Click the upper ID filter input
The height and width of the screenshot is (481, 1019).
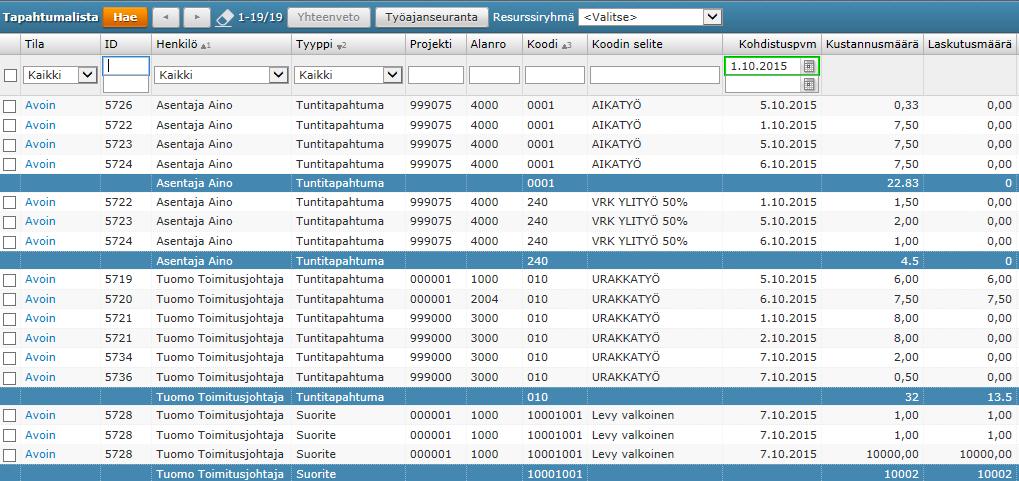126,66
